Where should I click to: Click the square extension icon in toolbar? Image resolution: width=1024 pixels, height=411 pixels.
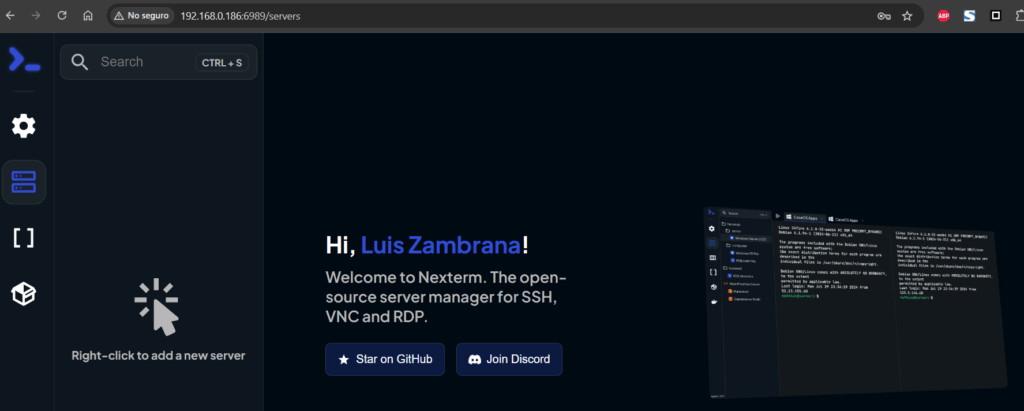[995, 16]
